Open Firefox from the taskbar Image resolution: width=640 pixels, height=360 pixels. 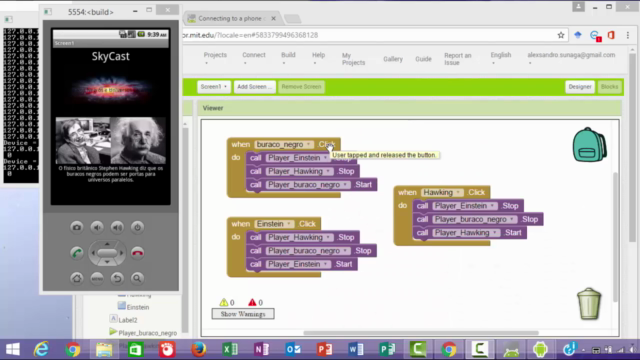pos(199,349)
